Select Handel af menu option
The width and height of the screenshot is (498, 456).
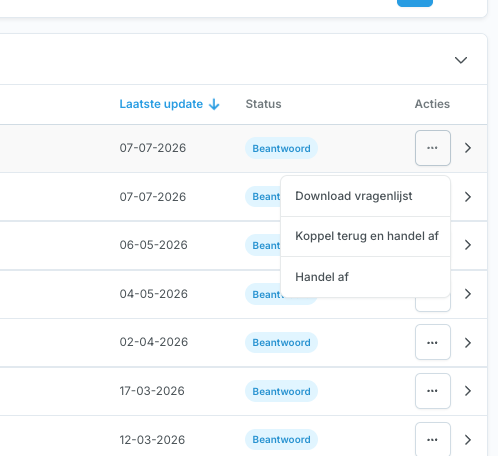[x=366, y=277]
